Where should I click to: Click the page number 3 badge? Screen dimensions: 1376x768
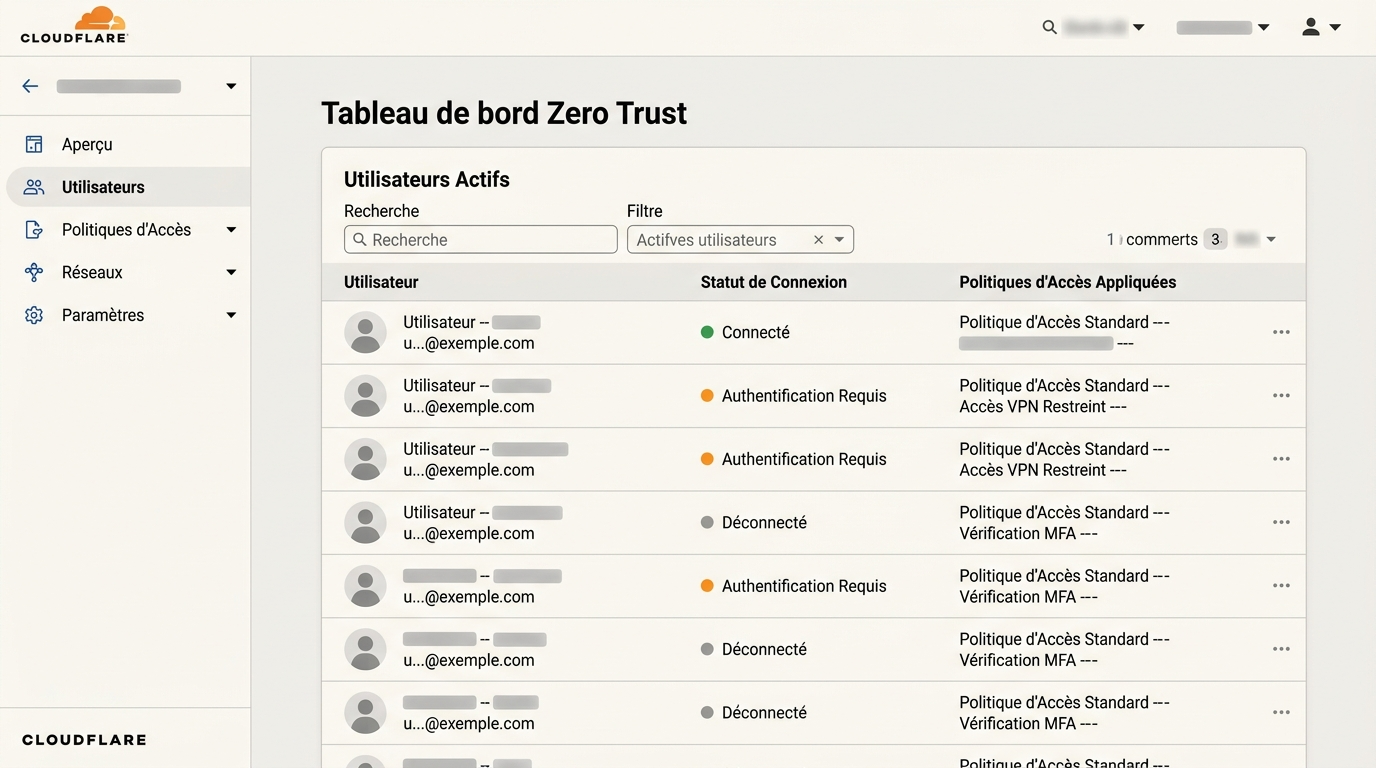pyautogui.click(x=1215, y=240)
